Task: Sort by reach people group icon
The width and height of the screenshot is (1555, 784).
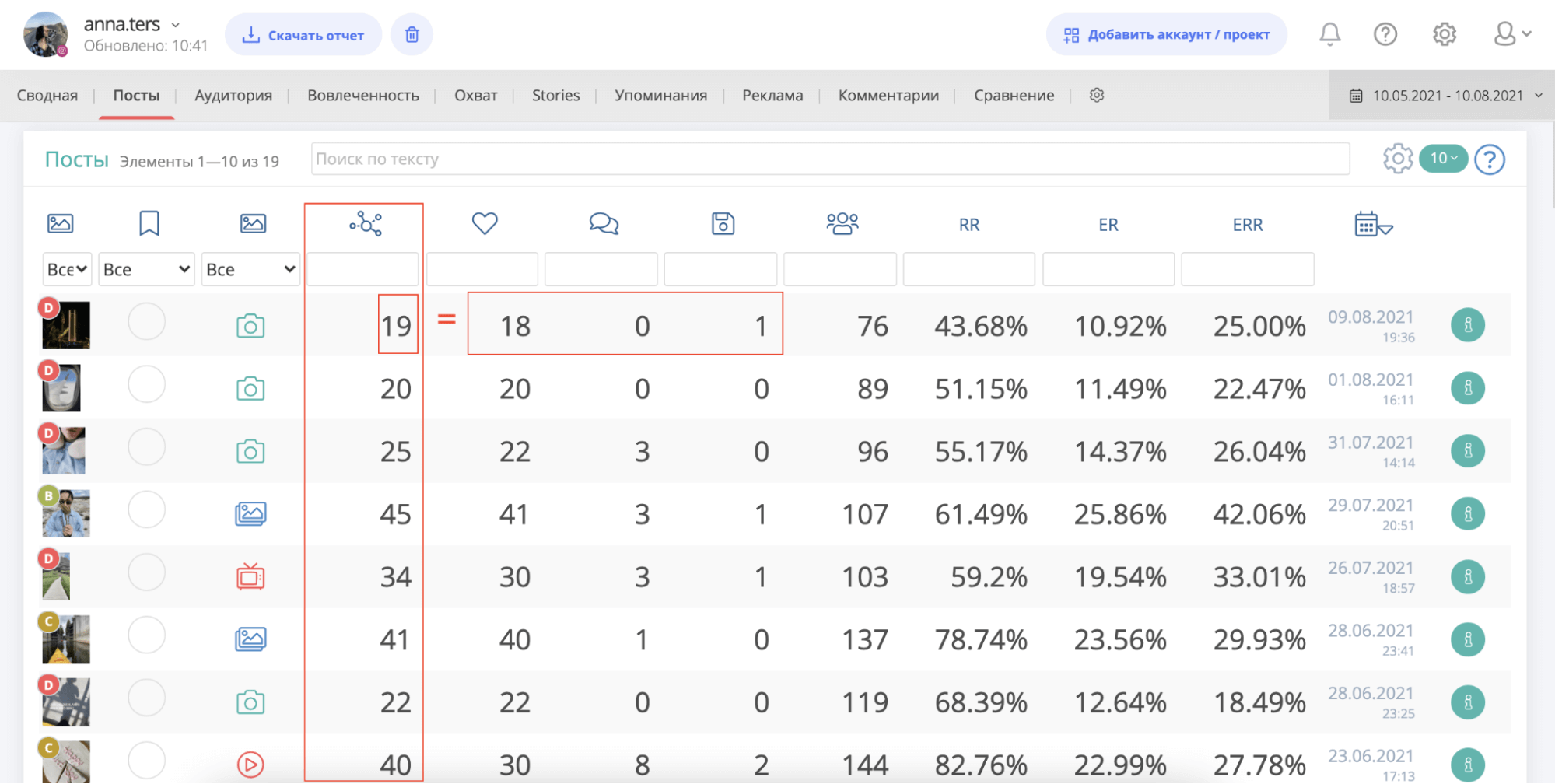Action: 842,224
